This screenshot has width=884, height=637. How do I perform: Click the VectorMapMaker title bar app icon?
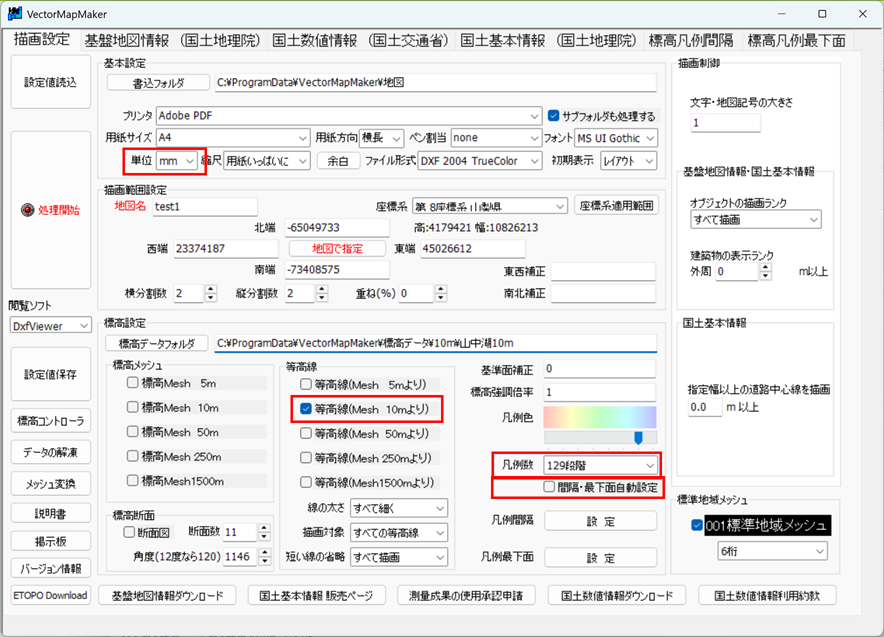pyautogui.click(x=17, y=15)
